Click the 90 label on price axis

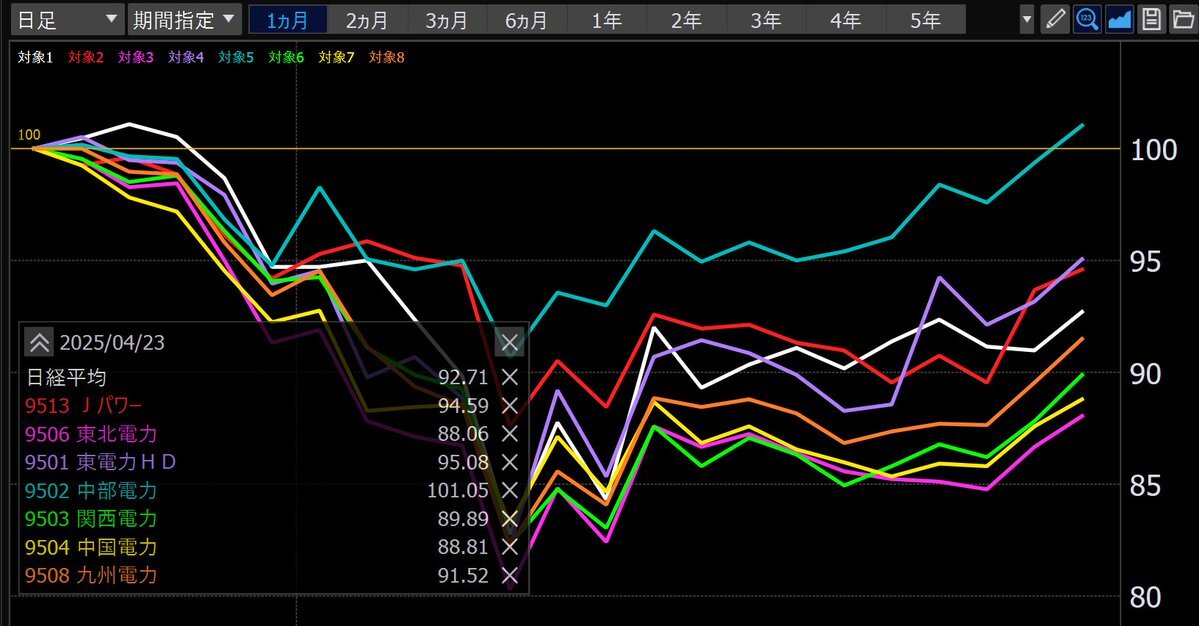1145,374
